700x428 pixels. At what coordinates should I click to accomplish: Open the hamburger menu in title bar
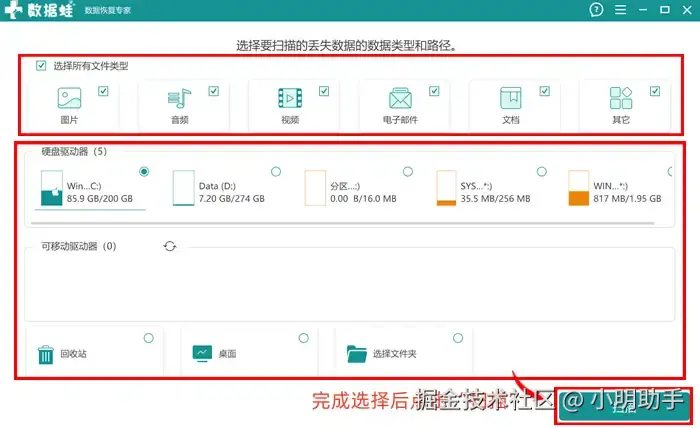(x=620, y=9)
